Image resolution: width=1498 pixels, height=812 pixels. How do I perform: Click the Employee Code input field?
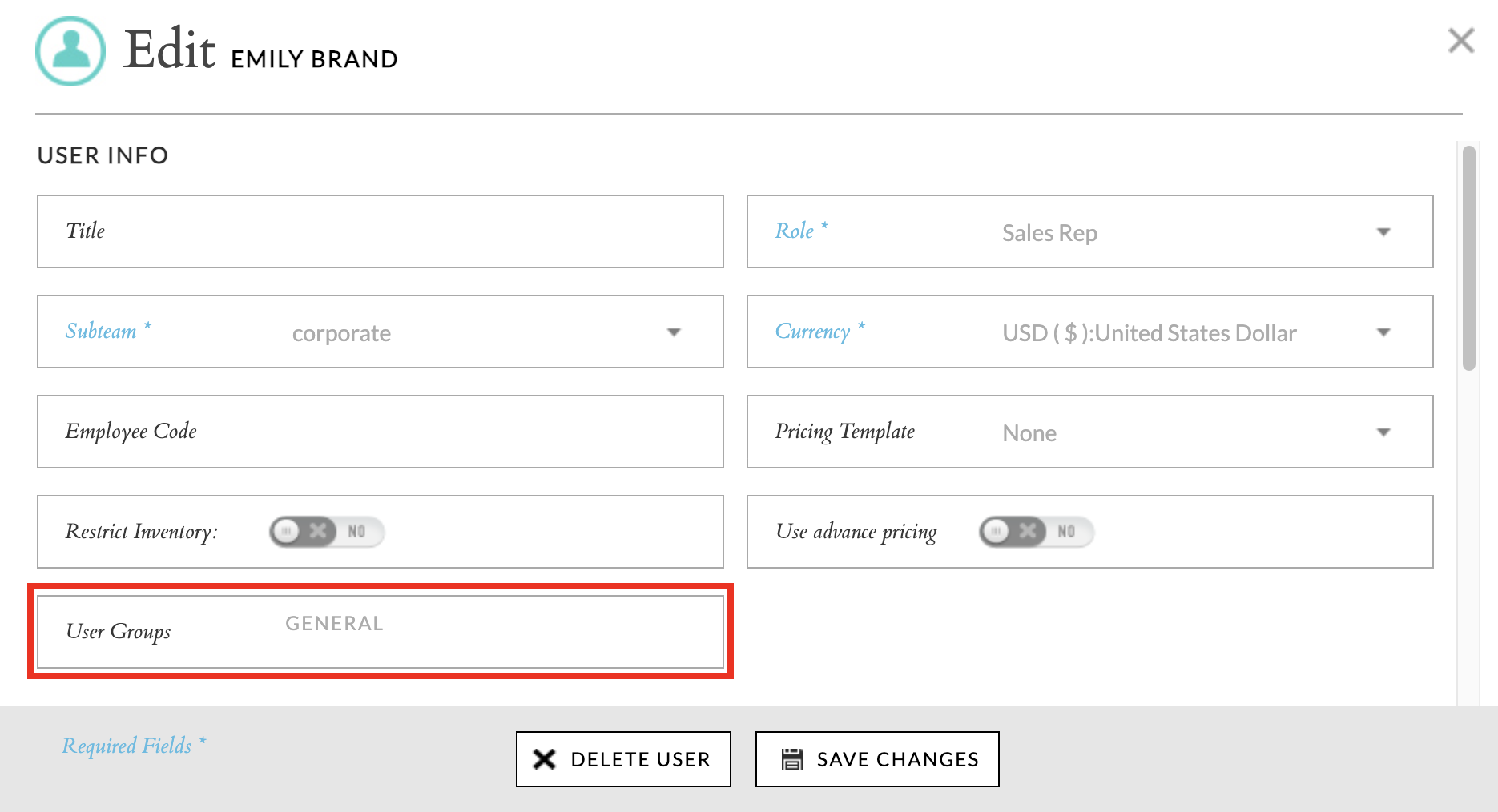381,432
